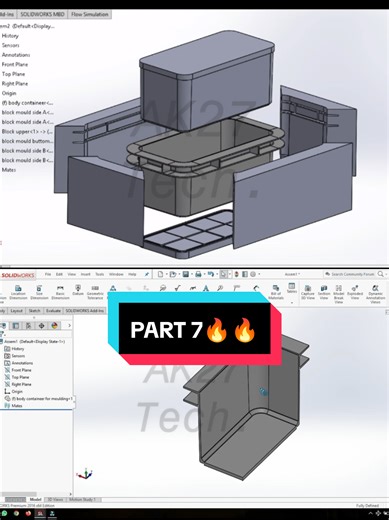Select body container for moulding component
The width and height of the screenshot is (389, 520).
pyautogui.click(x=39, y=398)
